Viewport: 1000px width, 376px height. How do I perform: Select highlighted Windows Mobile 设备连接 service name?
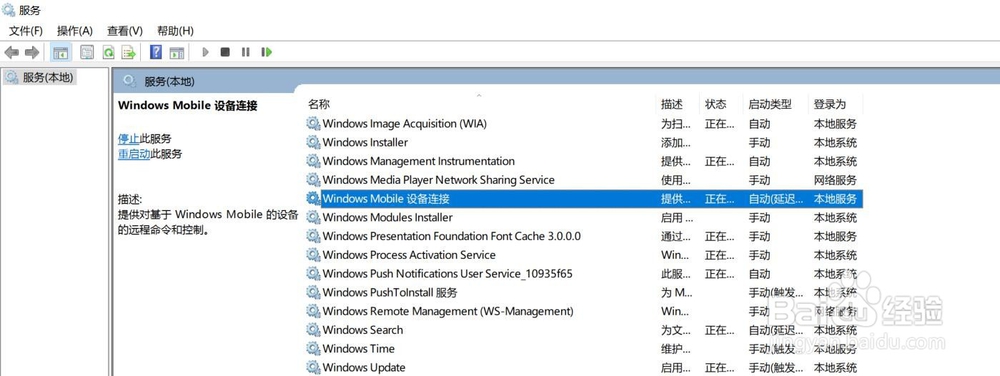pyautogui.click(x=386, y=198)
